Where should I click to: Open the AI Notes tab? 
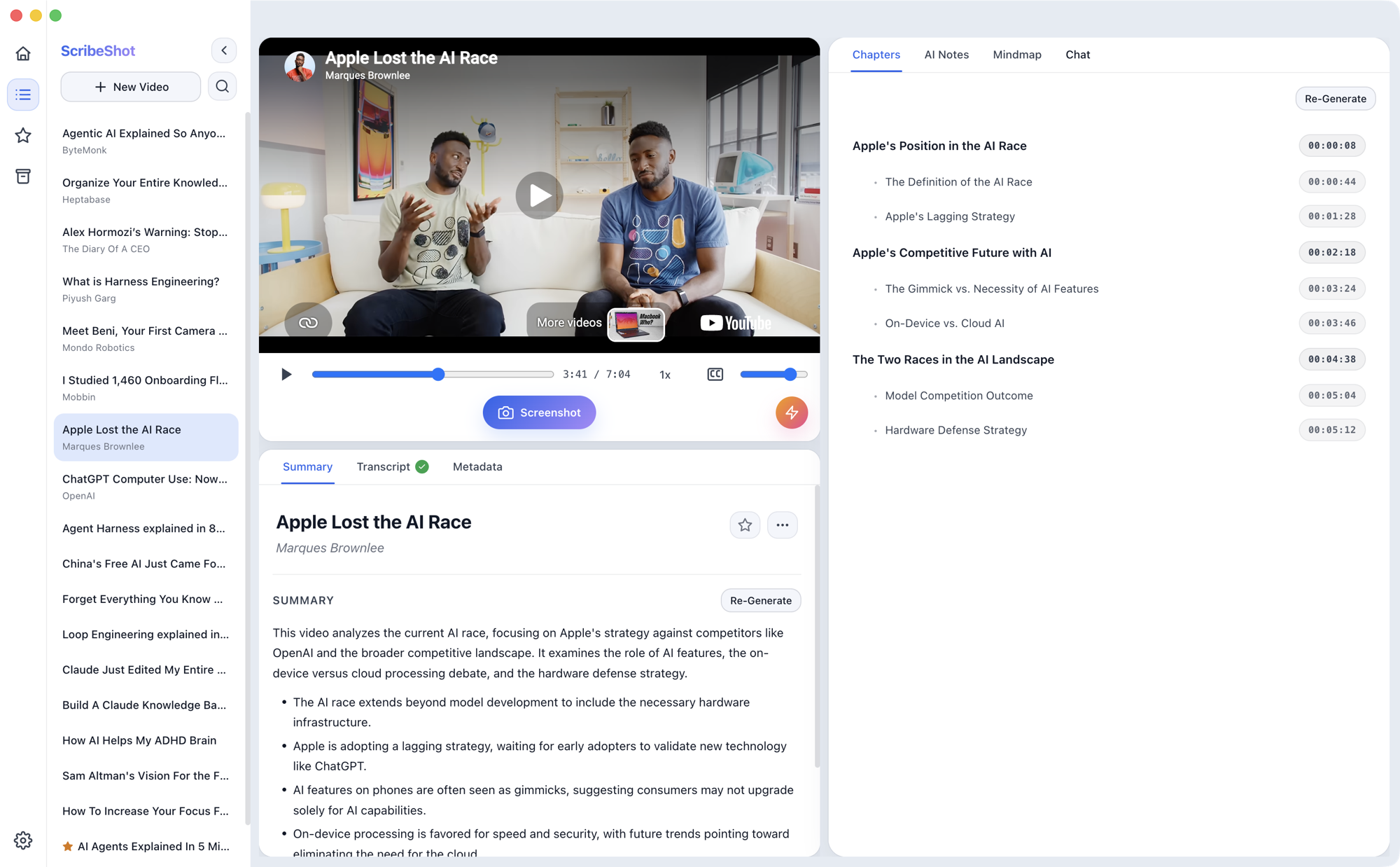pos(946,55)
